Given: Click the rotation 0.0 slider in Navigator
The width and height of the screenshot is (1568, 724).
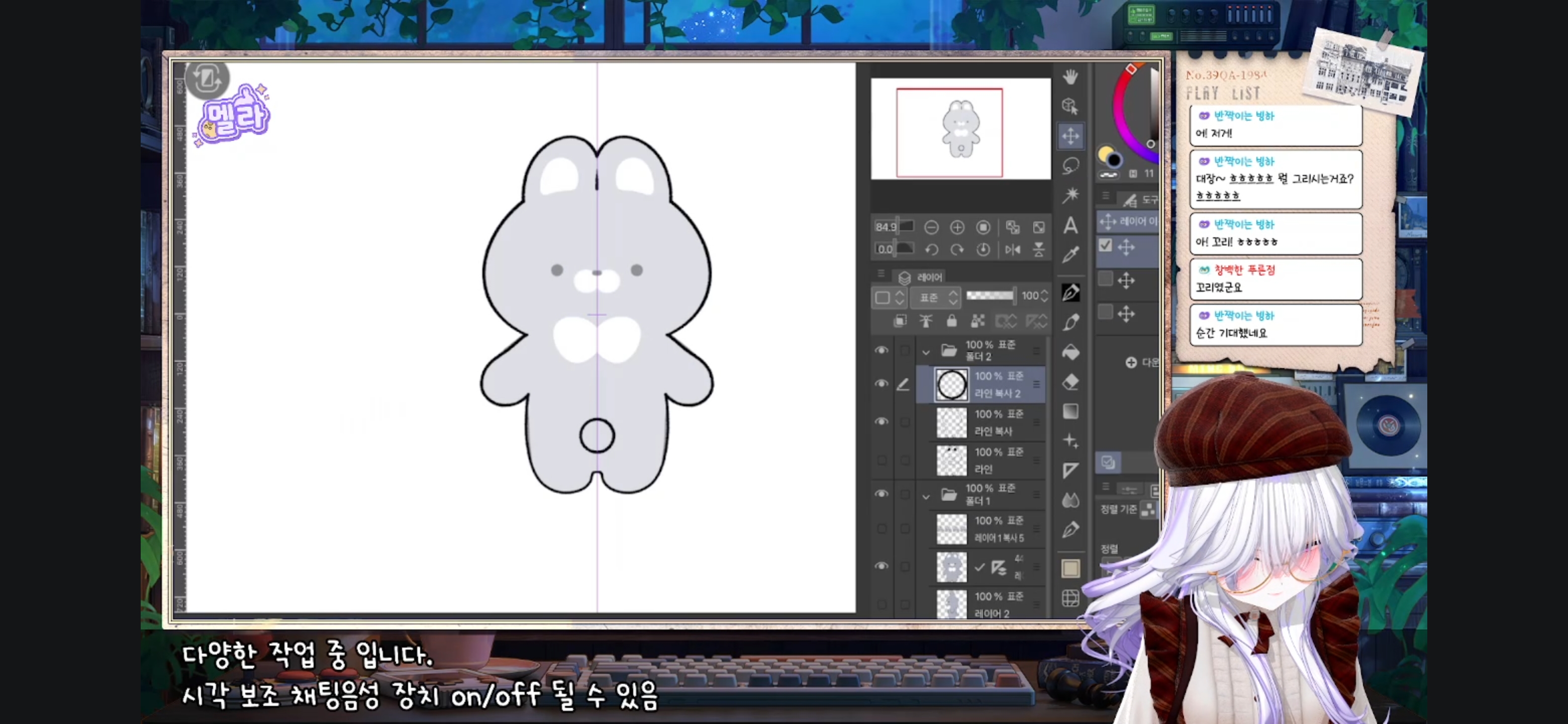Looking at the screenshot, I should pos(894,248).
